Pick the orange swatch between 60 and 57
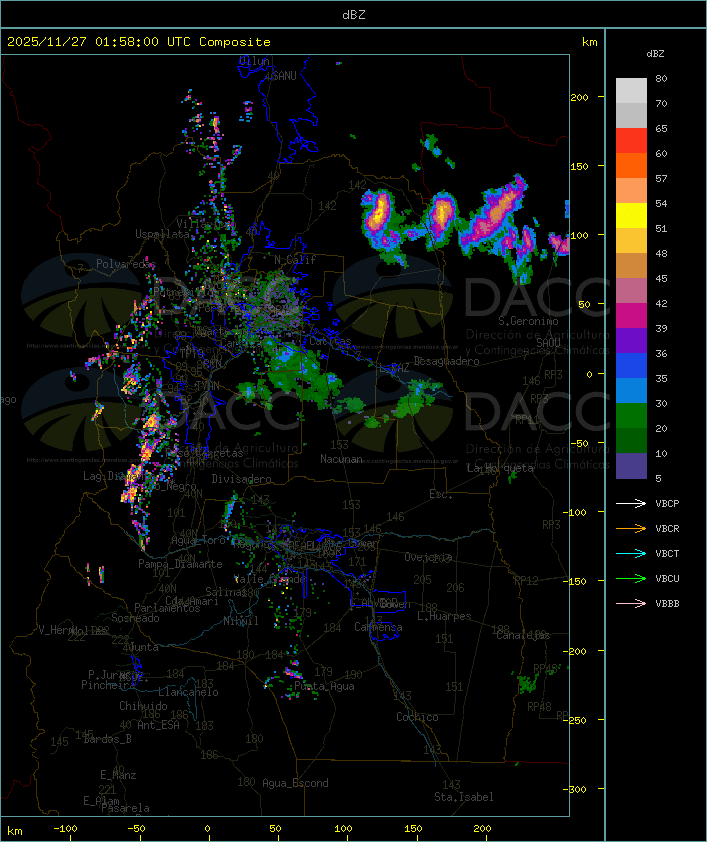The height and width of the screenshot is (842, 707). (631, 165)
